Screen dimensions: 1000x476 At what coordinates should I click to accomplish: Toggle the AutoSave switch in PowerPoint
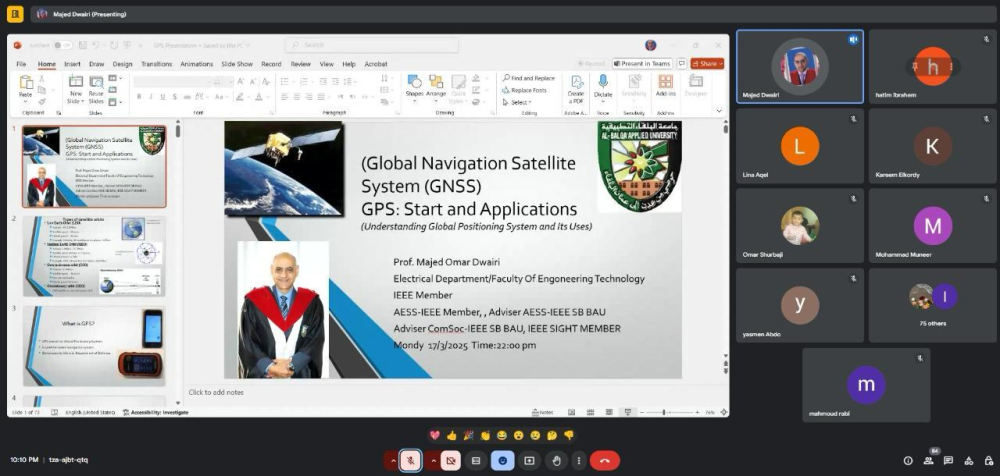pyautogui.click(x=62, y=45)
